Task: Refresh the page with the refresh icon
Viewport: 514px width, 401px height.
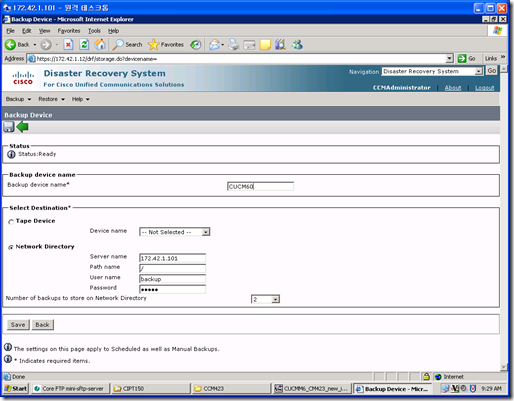Action: 84,44
